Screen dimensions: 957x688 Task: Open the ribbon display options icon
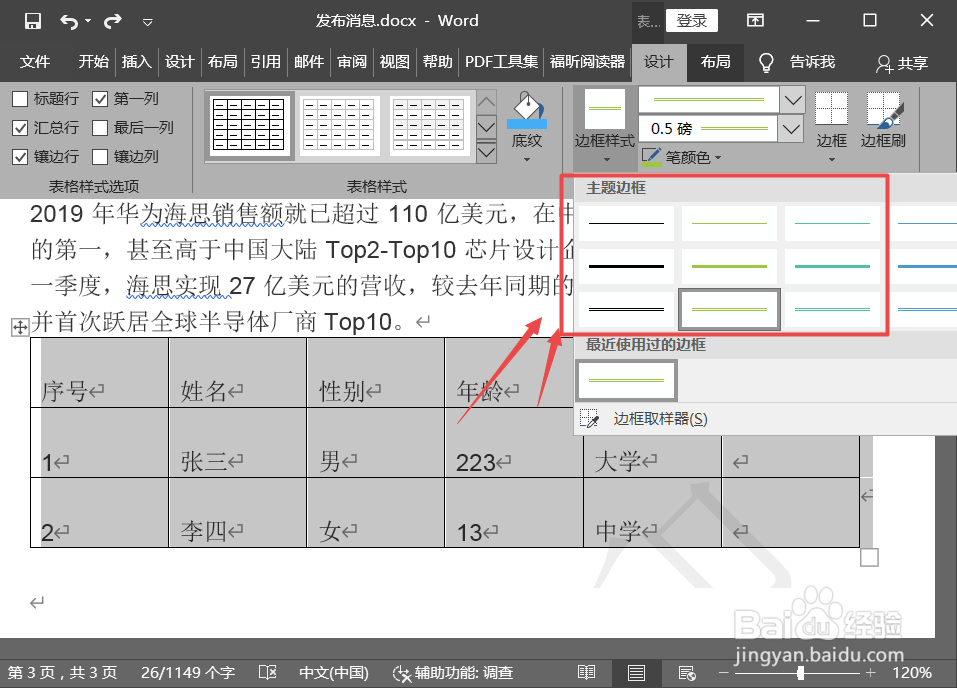point(755,21)
